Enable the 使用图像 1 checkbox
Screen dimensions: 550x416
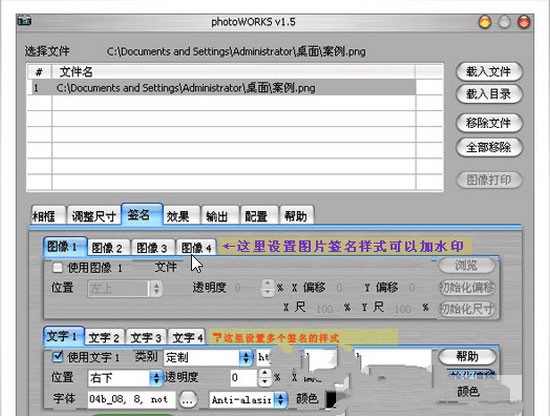click(x=57, y=268)
